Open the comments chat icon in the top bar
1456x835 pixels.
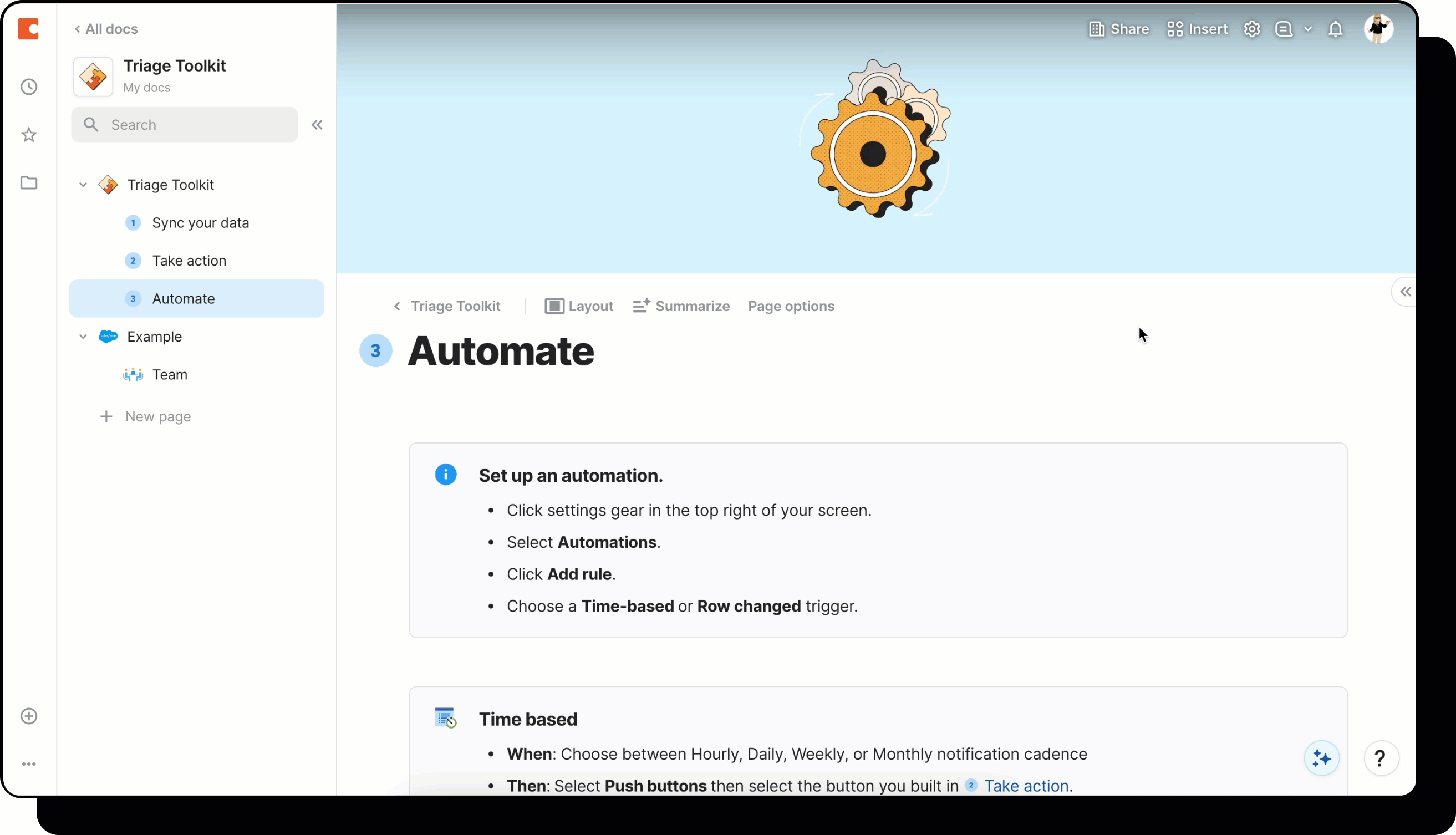coord(1284,28)
